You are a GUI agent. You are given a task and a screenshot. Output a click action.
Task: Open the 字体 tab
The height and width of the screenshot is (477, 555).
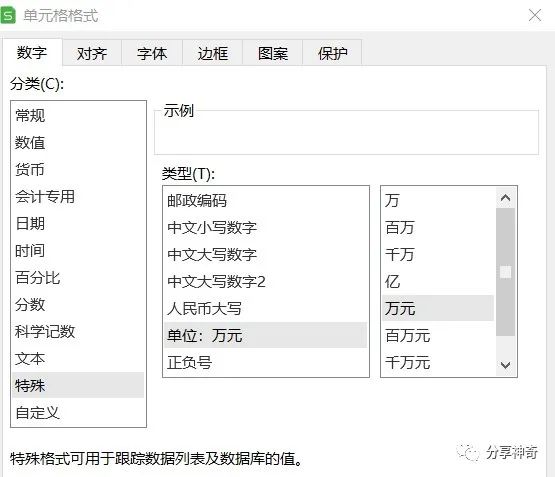[152, 53]
